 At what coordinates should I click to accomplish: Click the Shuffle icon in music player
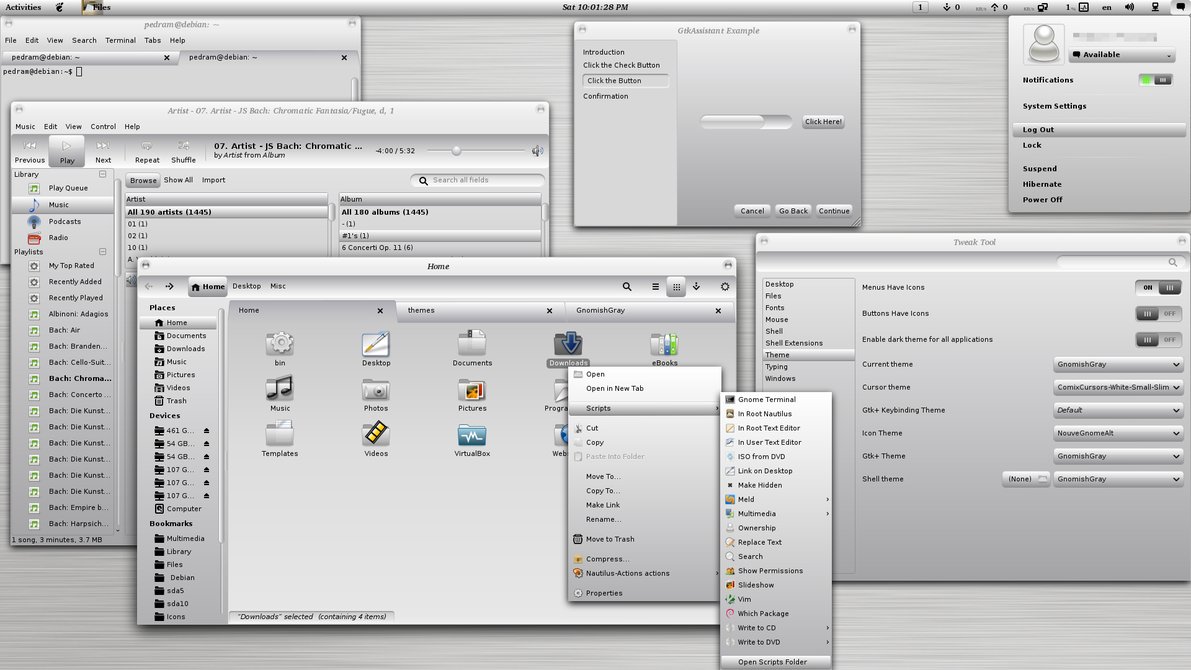(183, 147)
